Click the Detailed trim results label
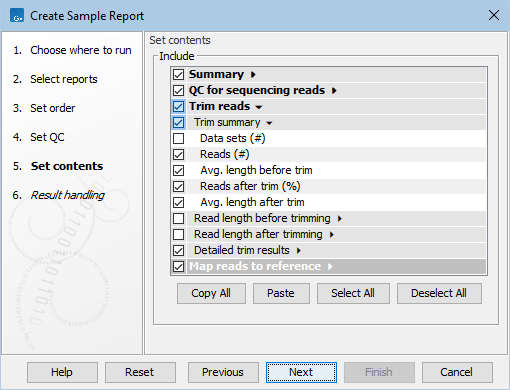This screenshot has height=390, width=510. click(x=242, y=250)
